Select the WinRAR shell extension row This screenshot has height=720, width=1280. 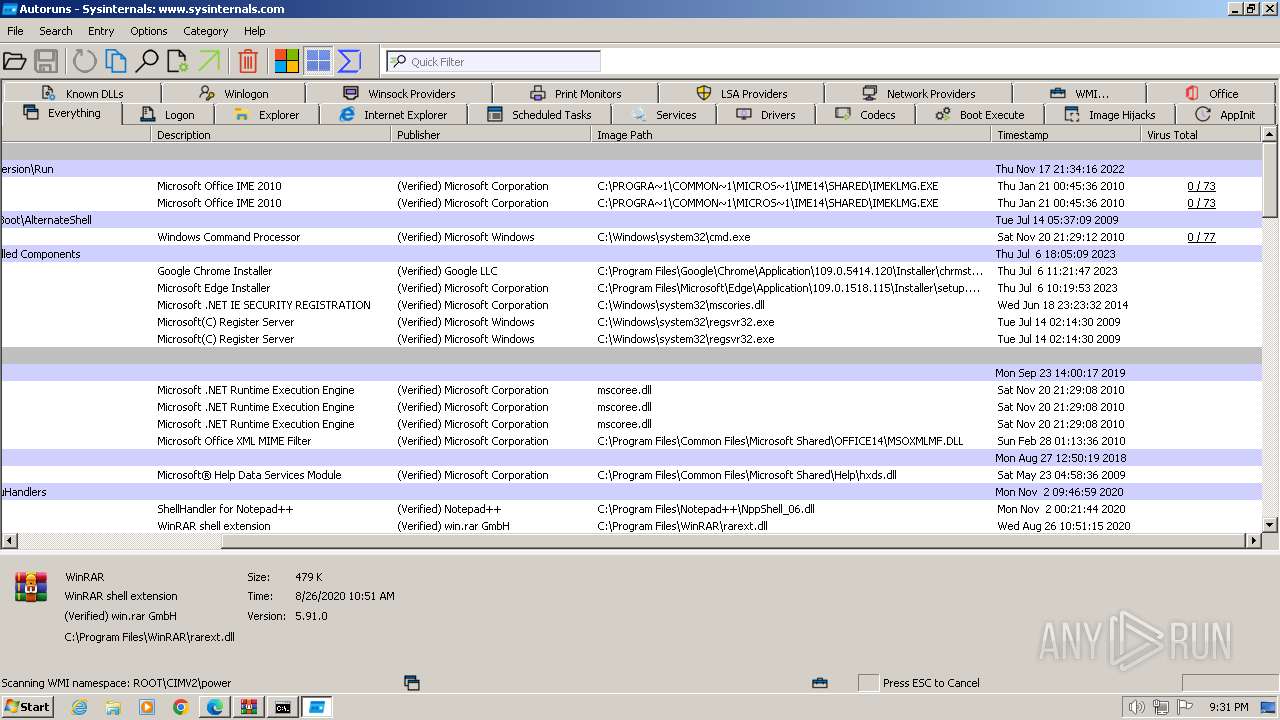632,526
